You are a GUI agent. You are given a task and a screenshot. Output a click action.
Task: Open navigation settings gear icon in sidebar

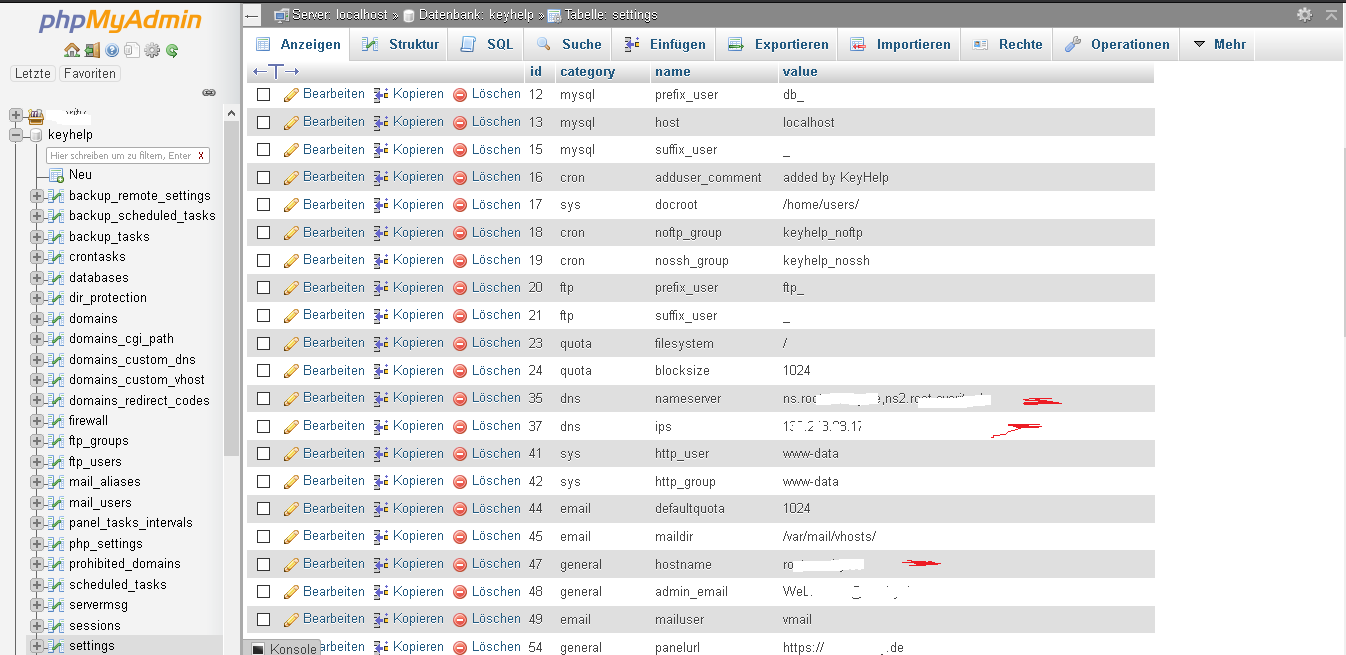click(x=152, y=50)
